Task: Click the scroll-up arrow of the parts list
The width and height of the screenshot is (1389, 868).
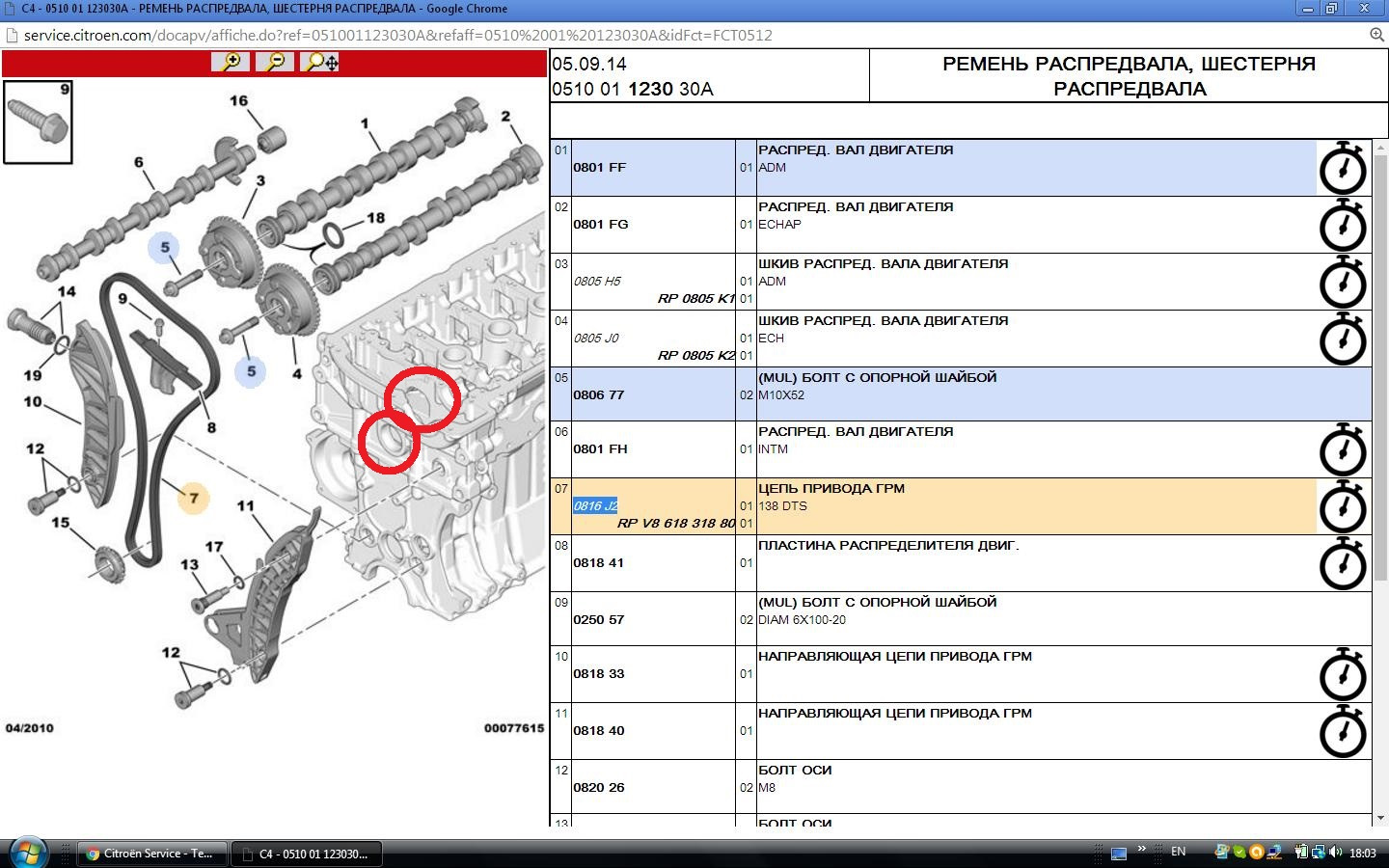Action: click(1380, 149)
